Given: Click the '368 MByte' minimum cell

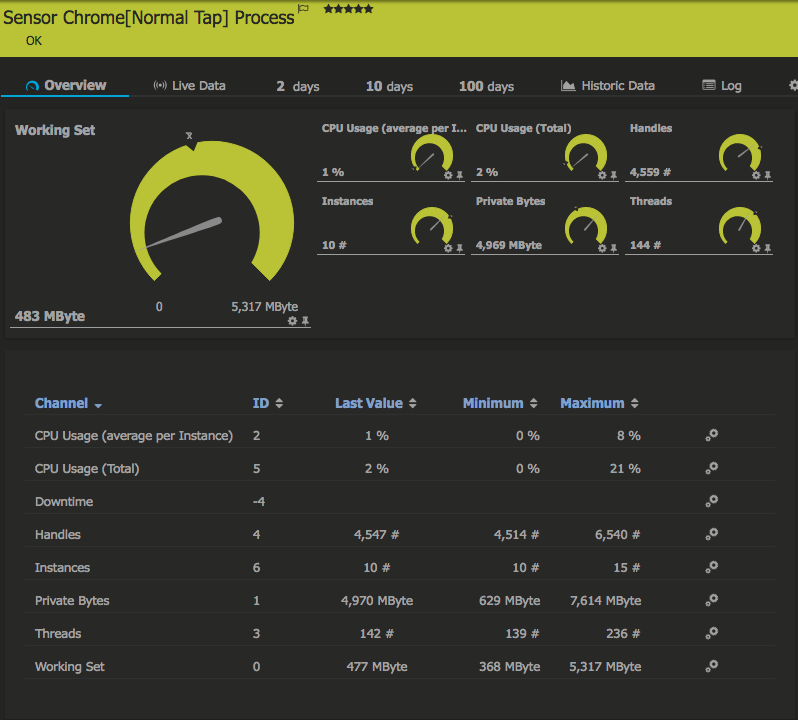Looking at the screenshot, I should (509, 667).
